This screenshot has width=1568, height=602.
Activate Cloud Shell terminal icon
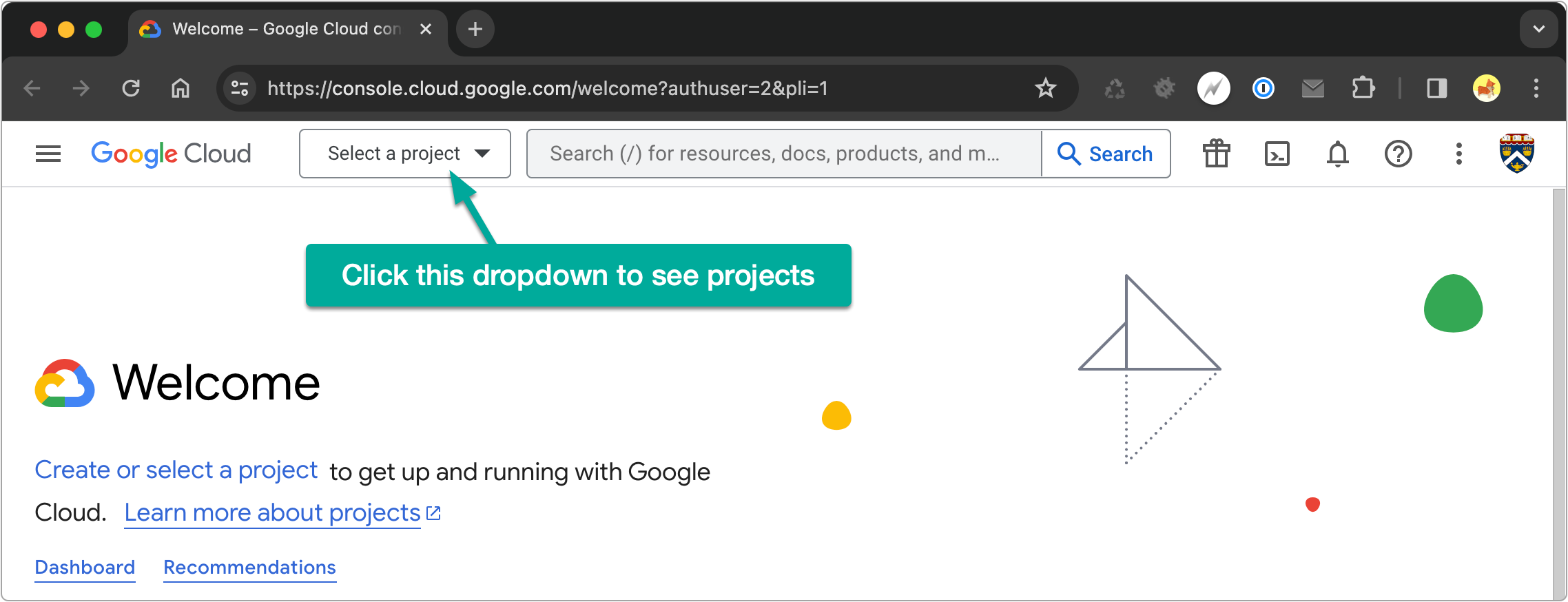pos(1277,154)
